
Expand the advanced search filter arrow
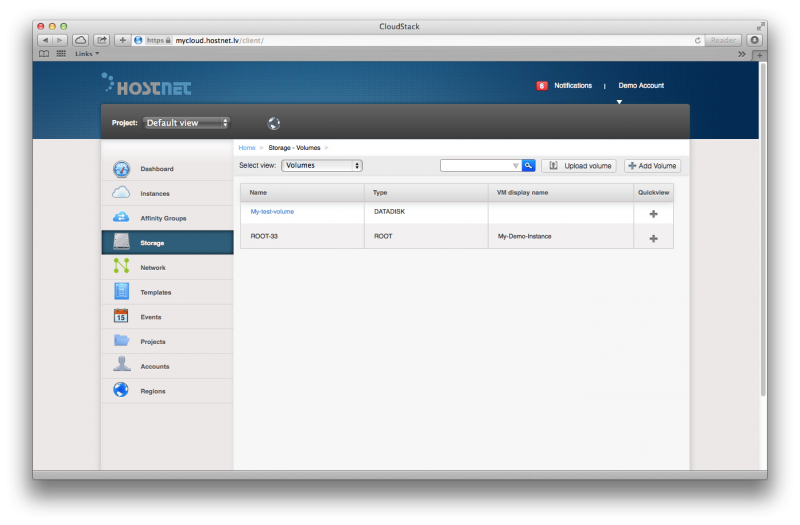click(x=516, y=166)
